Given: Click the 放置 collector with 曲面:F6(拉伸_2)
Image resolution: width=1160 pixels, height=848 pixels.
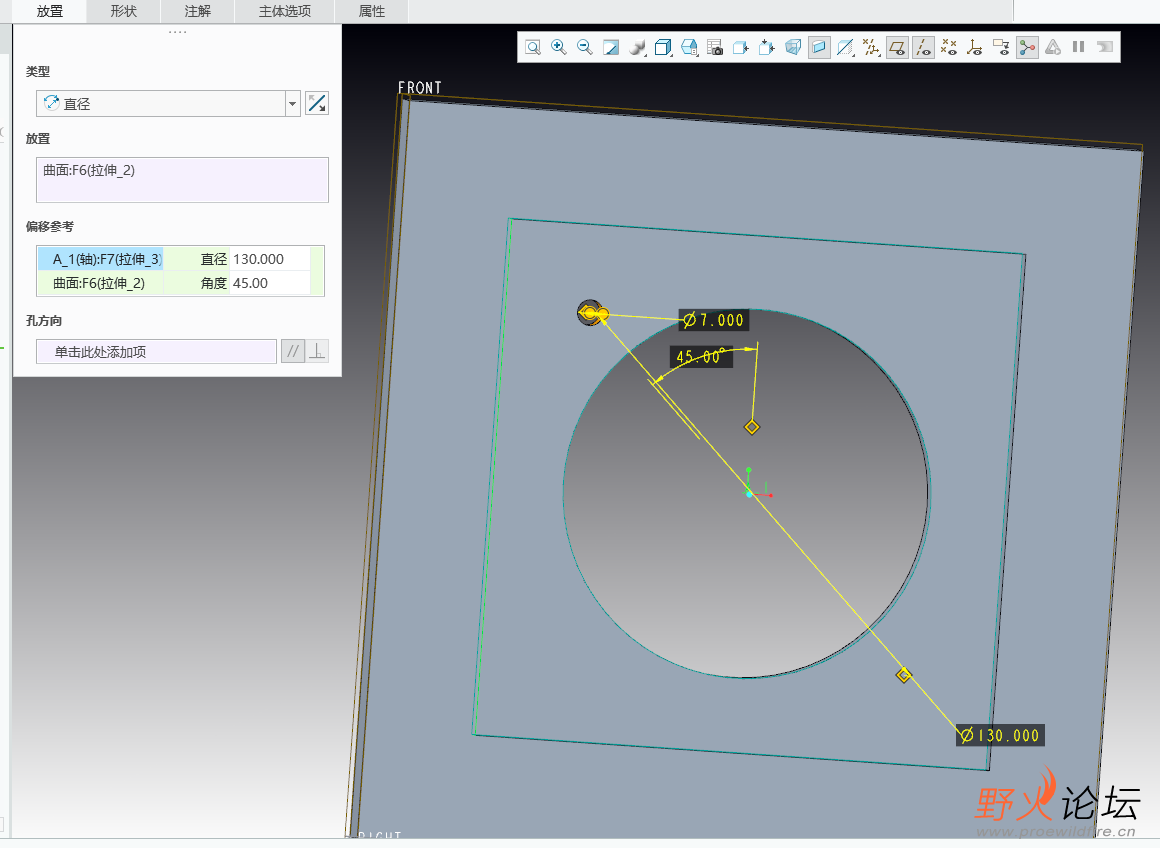Looking at the screenshot, I should tap(182, 180).
